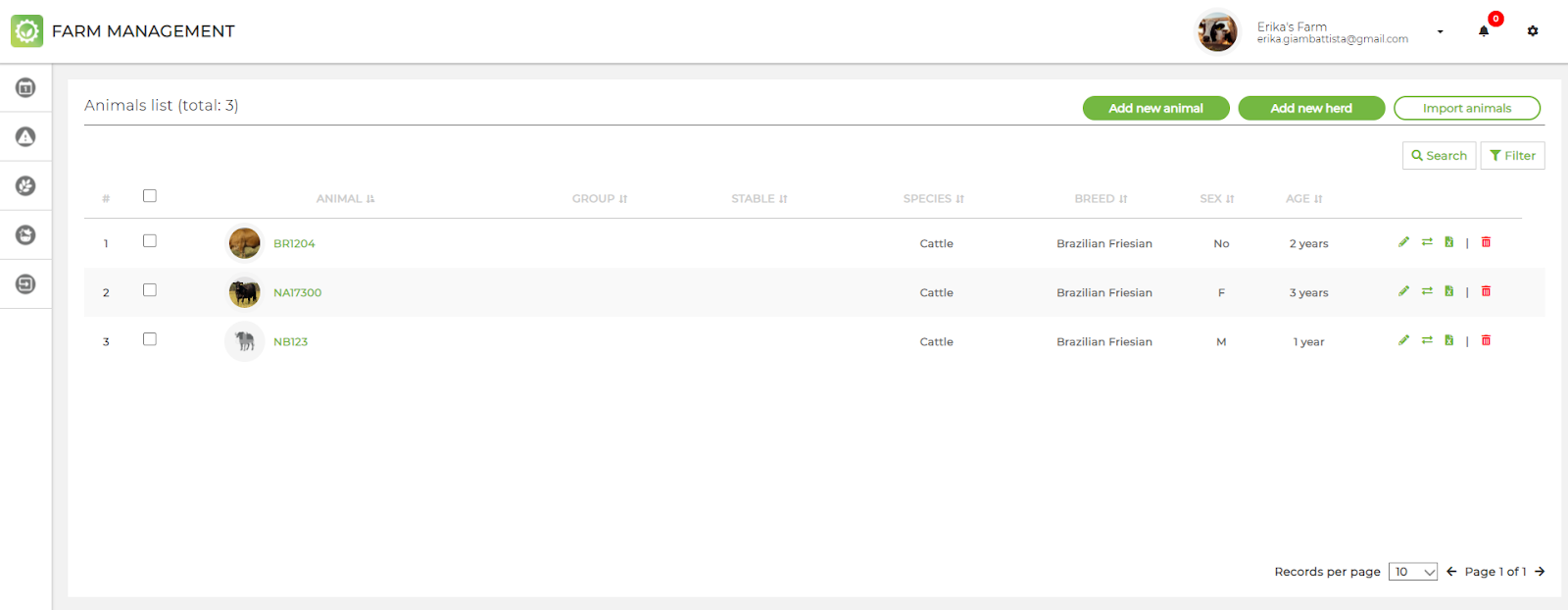The image size is (1568, 610).
Task: Open animal BR1204 details link
Action: [294, 244]
